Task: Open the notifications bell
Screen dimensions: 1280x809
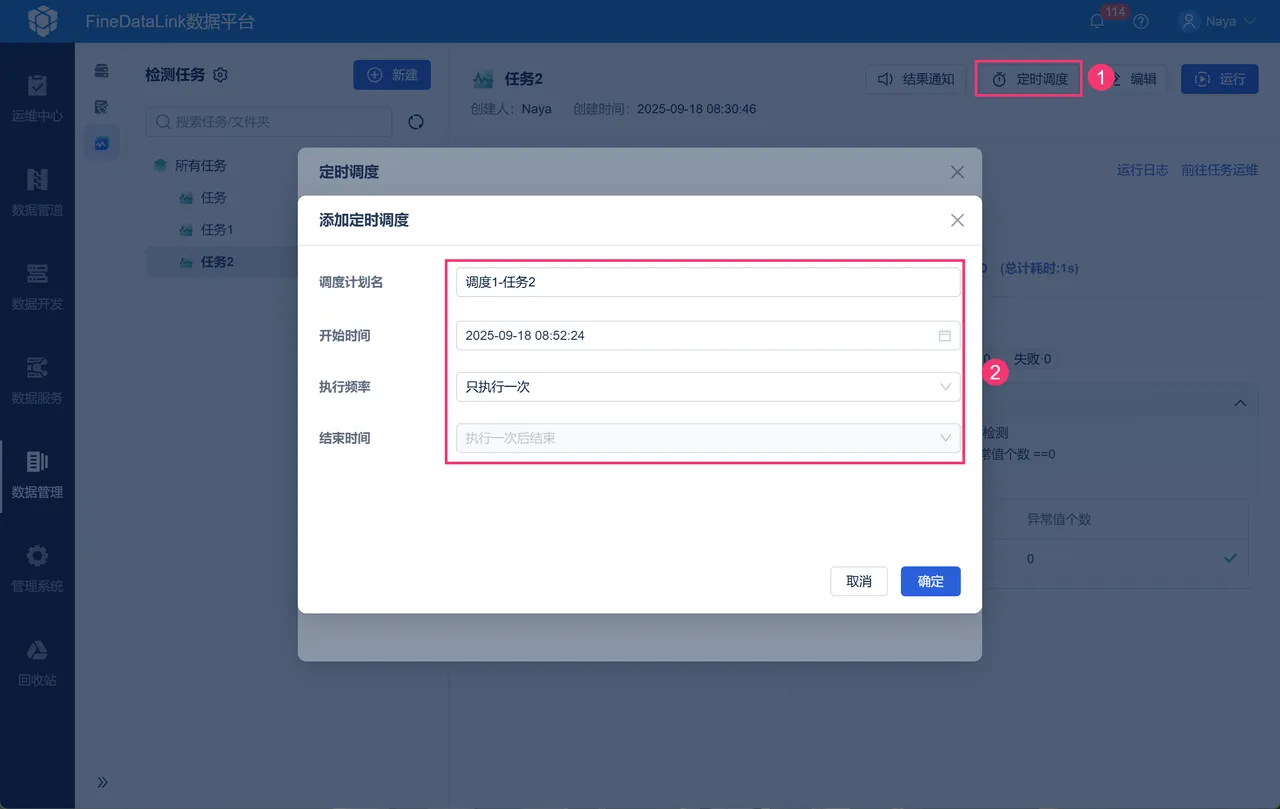Action: (x=1097, y=21)
